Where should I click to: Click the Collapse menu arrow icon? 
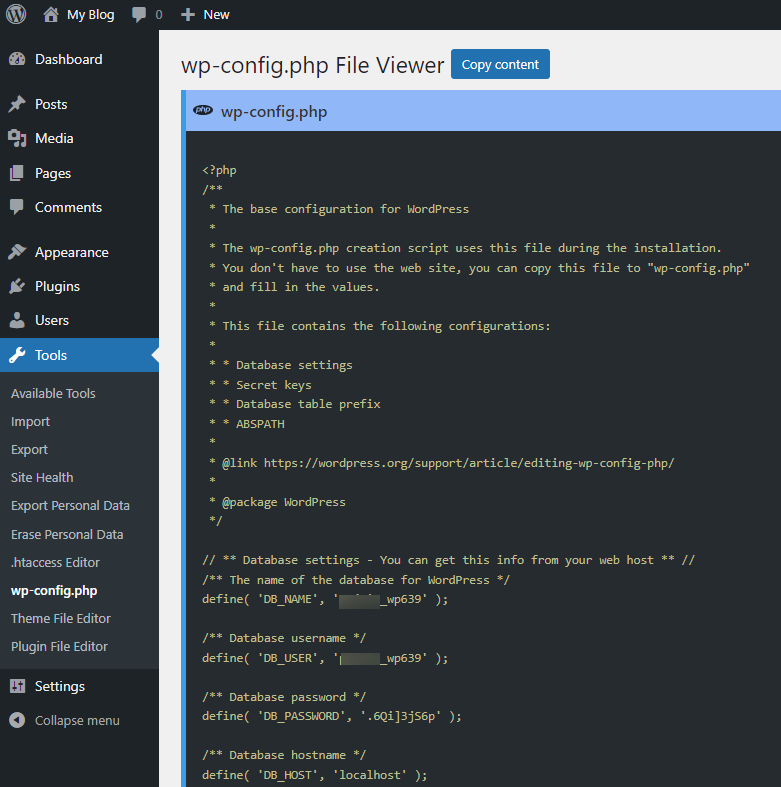pos(17,720)
